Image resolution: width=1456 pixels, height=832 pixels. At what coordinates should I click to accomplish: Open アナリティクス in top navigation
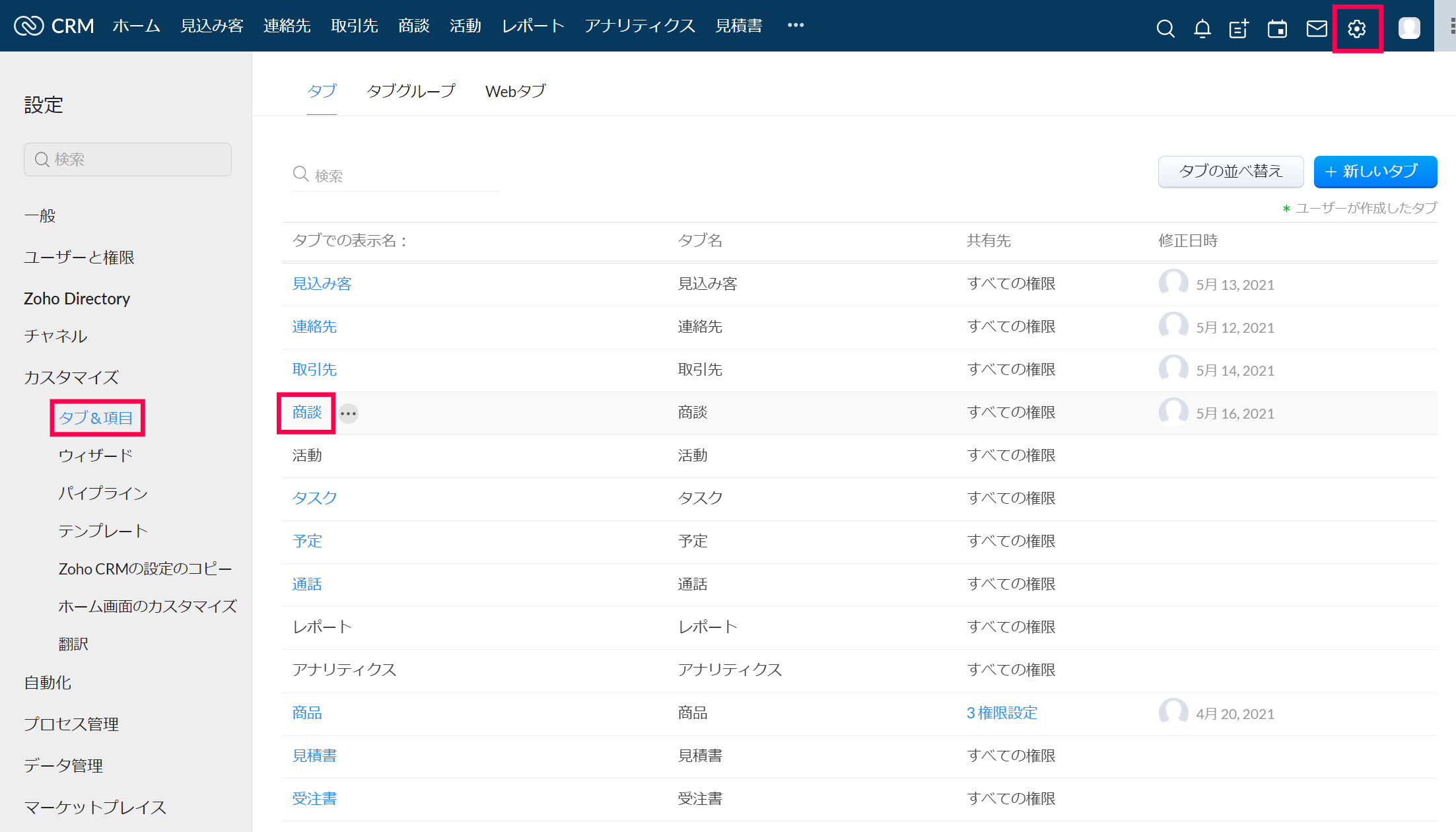[x=640, y=26]
